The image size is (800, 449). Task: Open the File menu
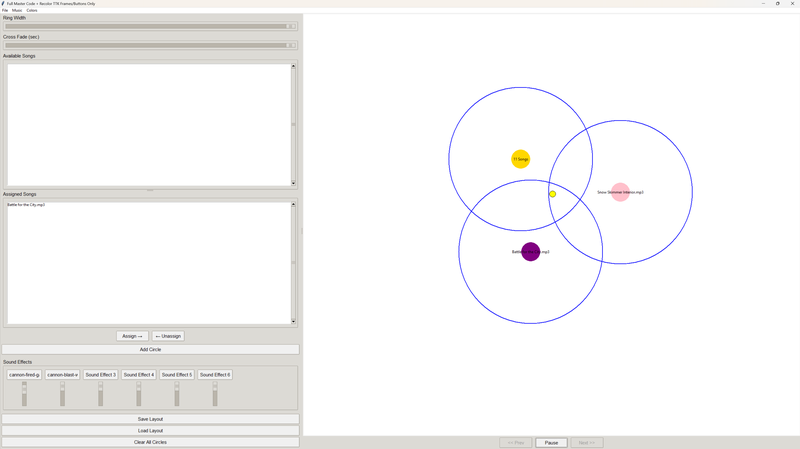click(x=5, y=10)
